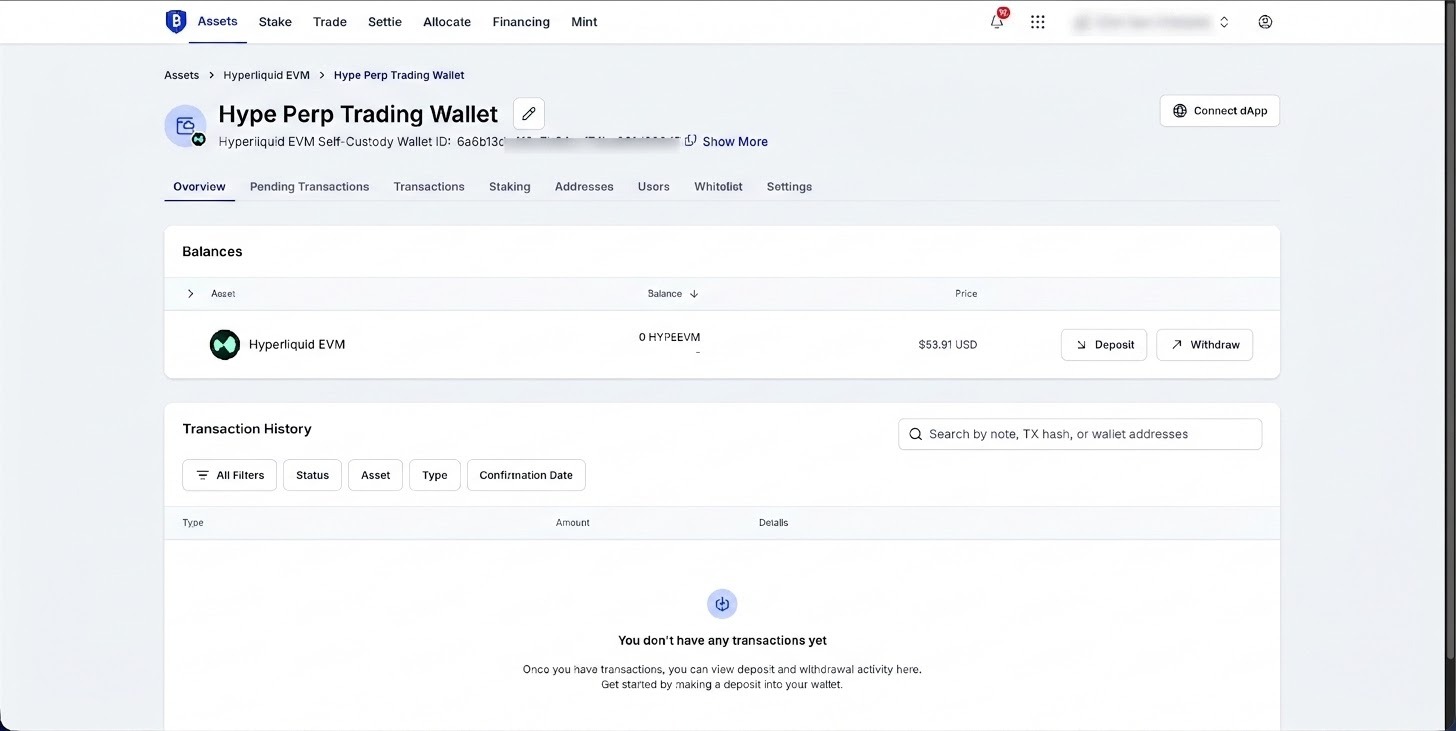Click Show More link
Screen dimensions: 1456x731
pyautogui.click(x=735, y=142)
